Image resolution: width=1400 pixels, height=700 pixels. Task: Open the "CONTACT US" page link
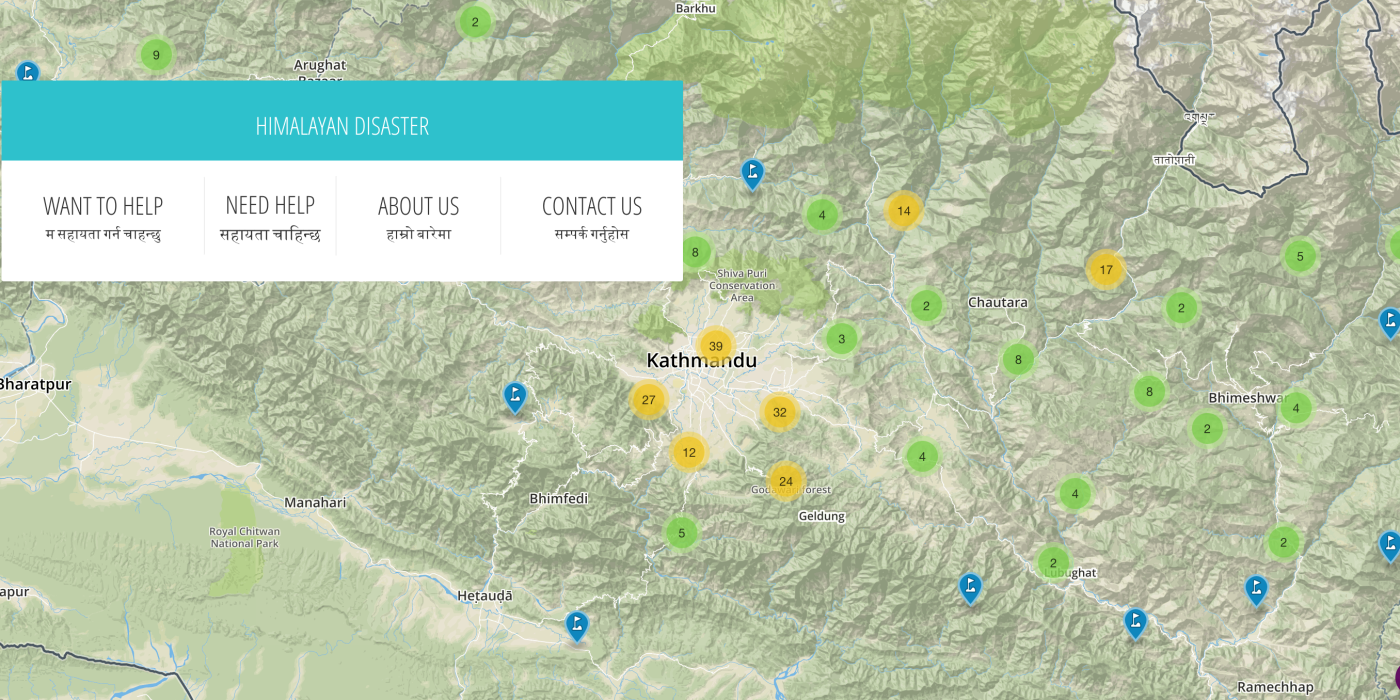click(x=592, y=206)
